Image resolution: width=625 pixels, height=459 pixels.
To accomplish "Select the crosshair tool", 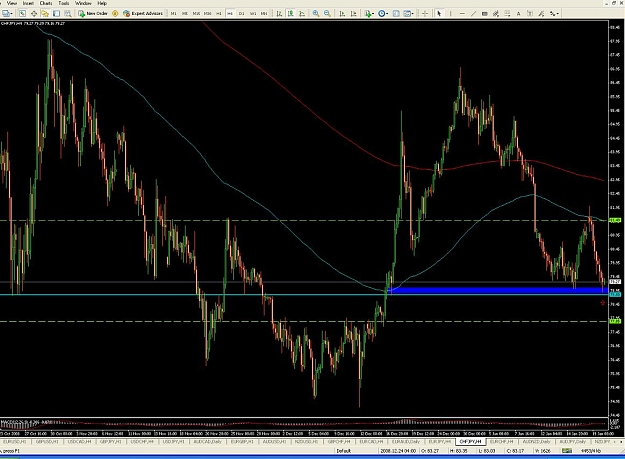I will [425, 14].
